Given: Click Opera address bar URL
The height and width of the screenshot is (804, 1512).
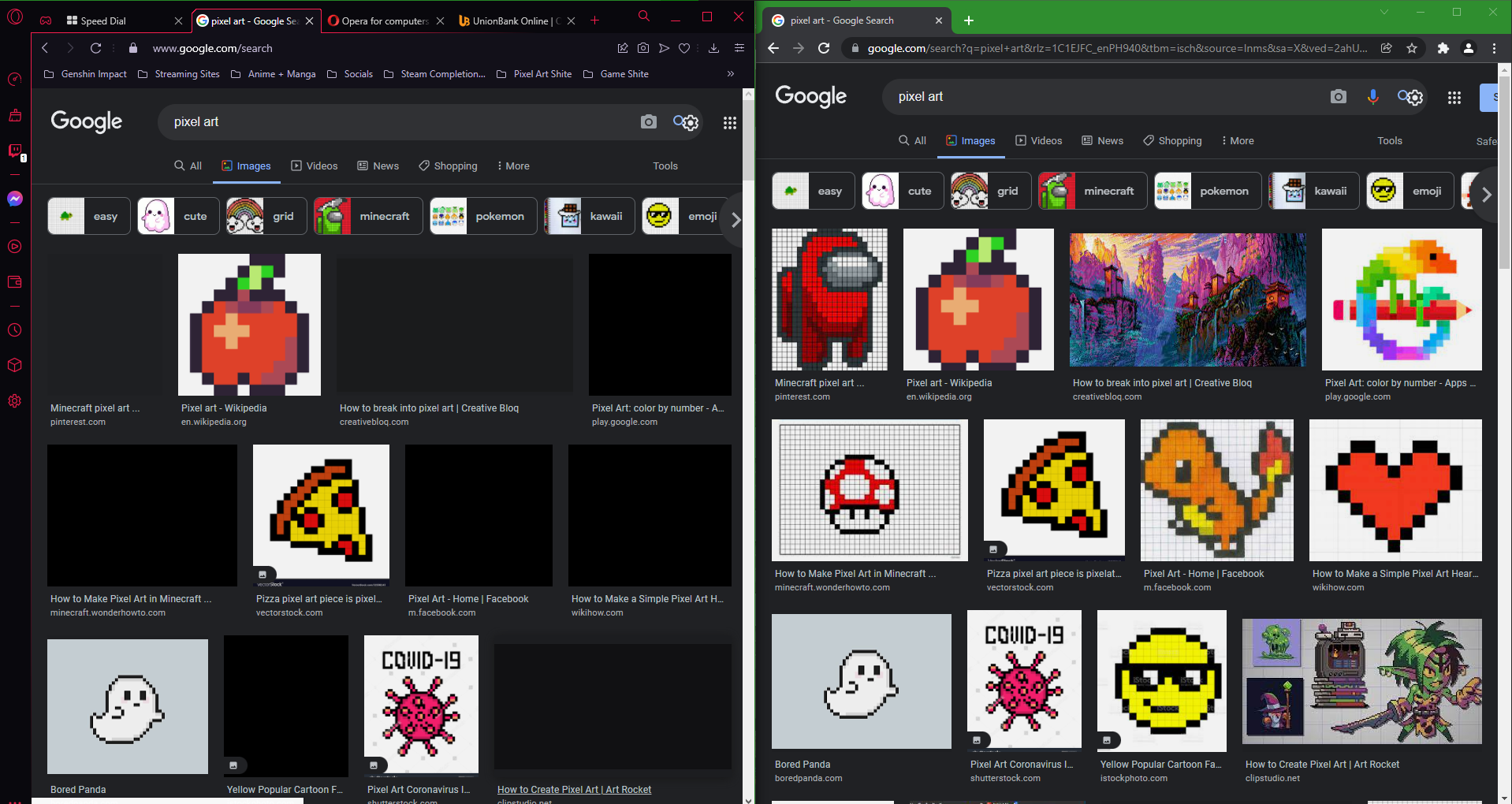Looking at the screenshot, I should [213, 48].
